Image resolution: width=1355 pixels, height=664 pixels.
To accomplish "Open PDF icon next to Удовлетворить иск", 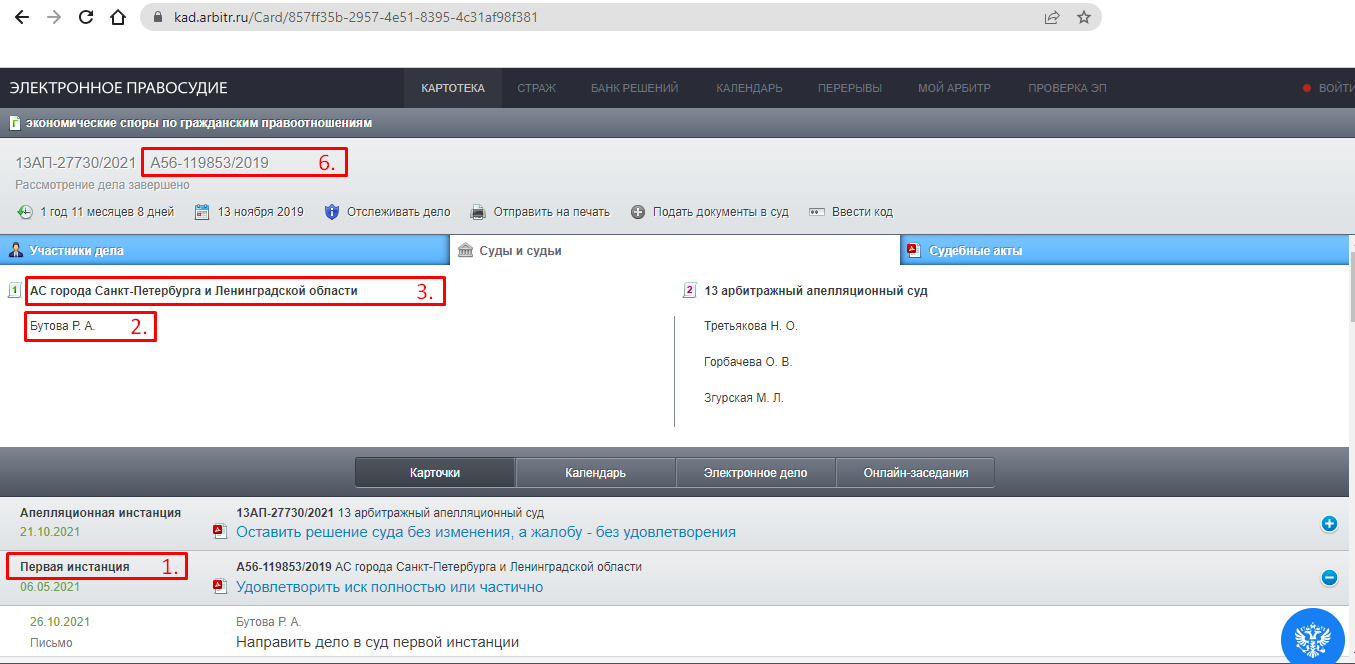I will coord(219,587).
